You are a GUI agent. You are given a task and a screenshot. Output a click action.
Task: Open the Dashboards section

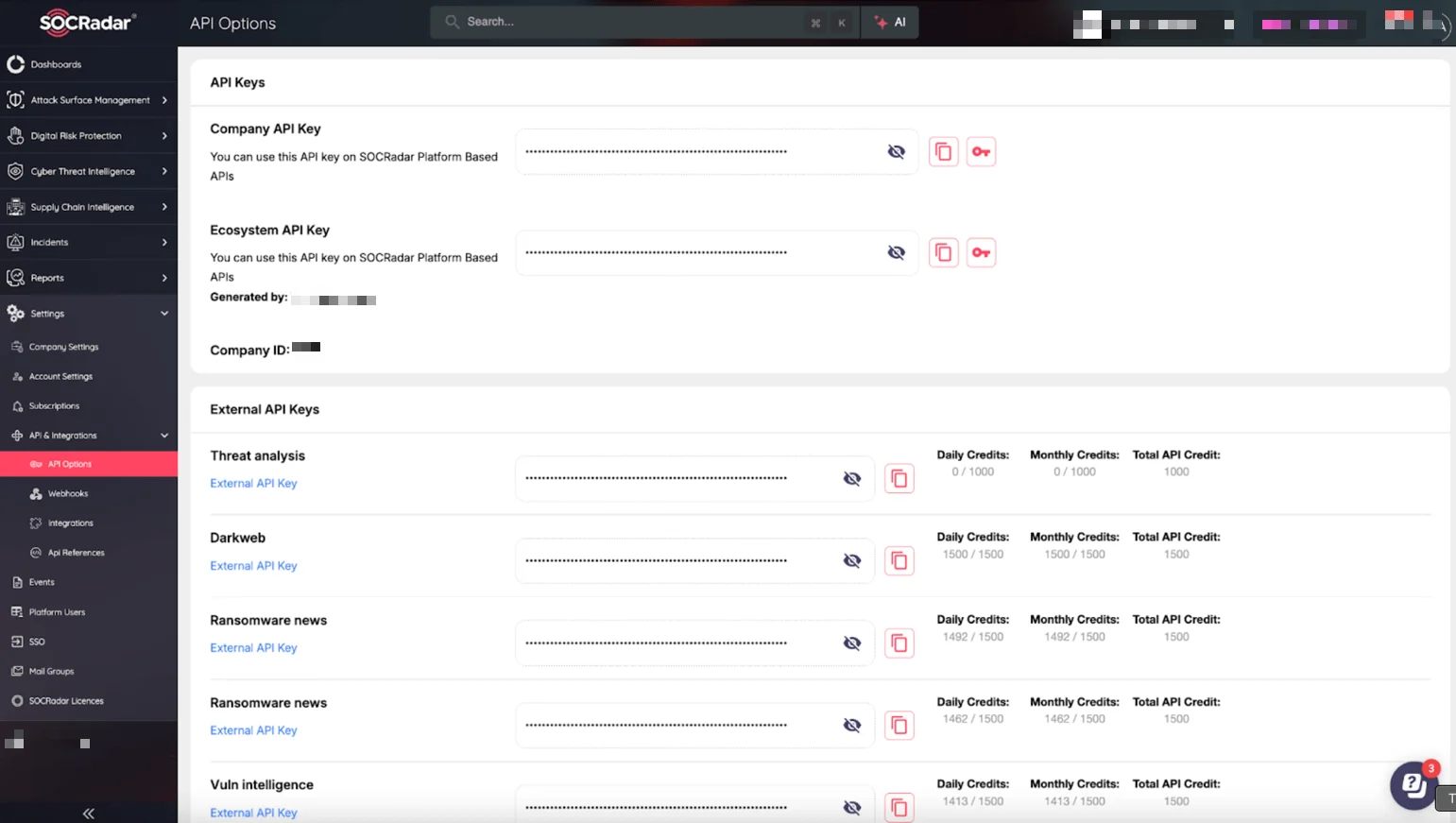89,64
